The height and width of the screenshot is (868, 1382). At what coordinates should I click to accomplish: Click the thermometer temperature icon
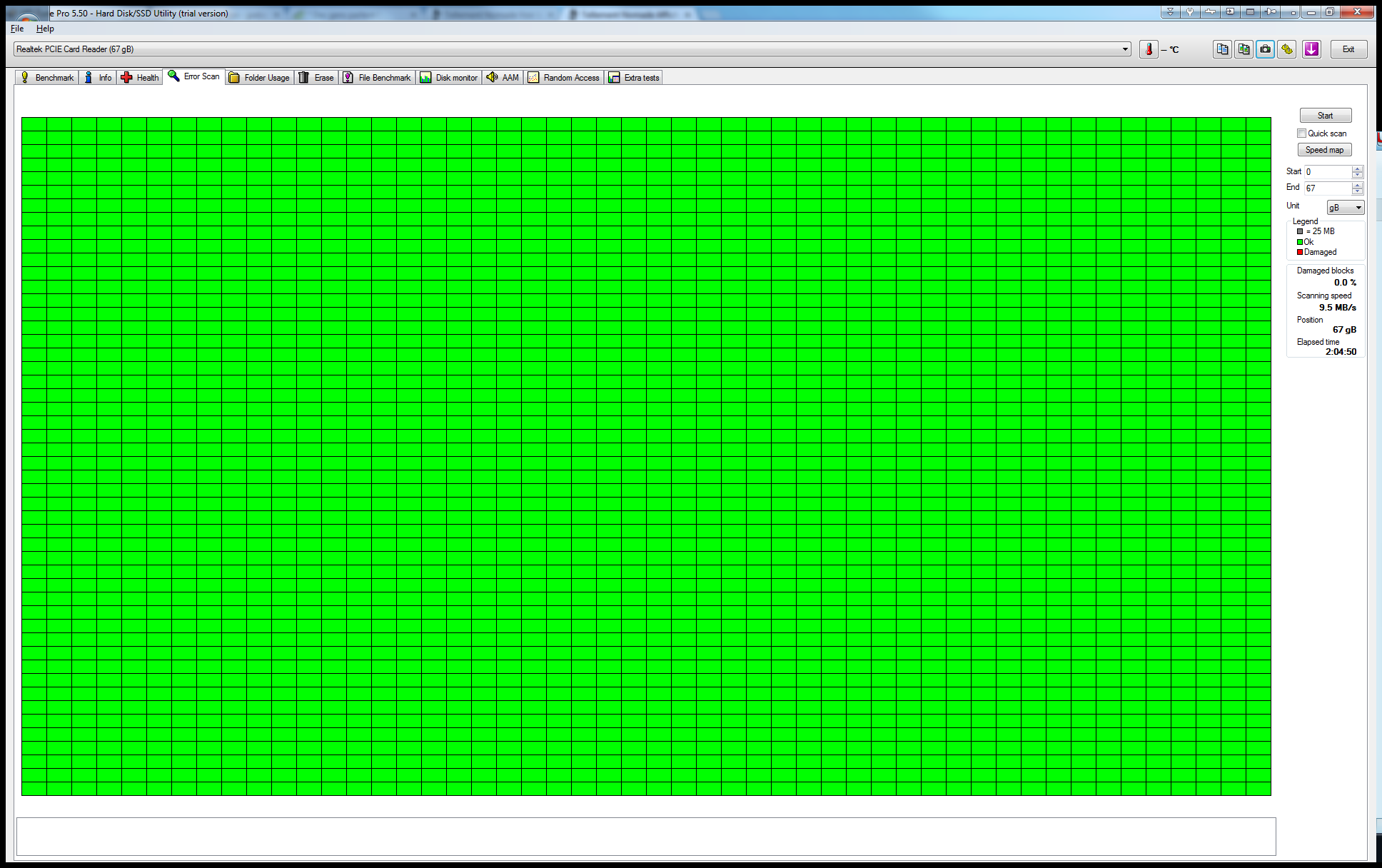tap(1149, 49)
